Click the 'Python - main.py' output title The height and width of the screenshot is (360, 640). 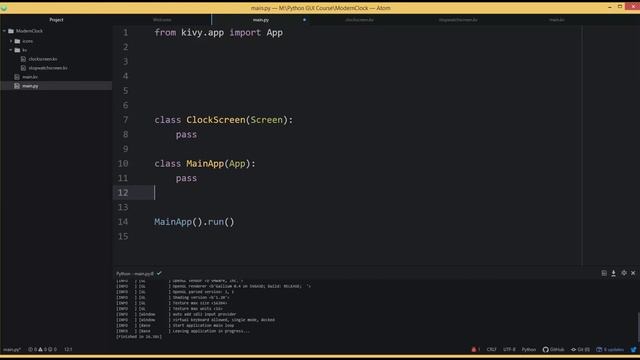click(135, 273)
